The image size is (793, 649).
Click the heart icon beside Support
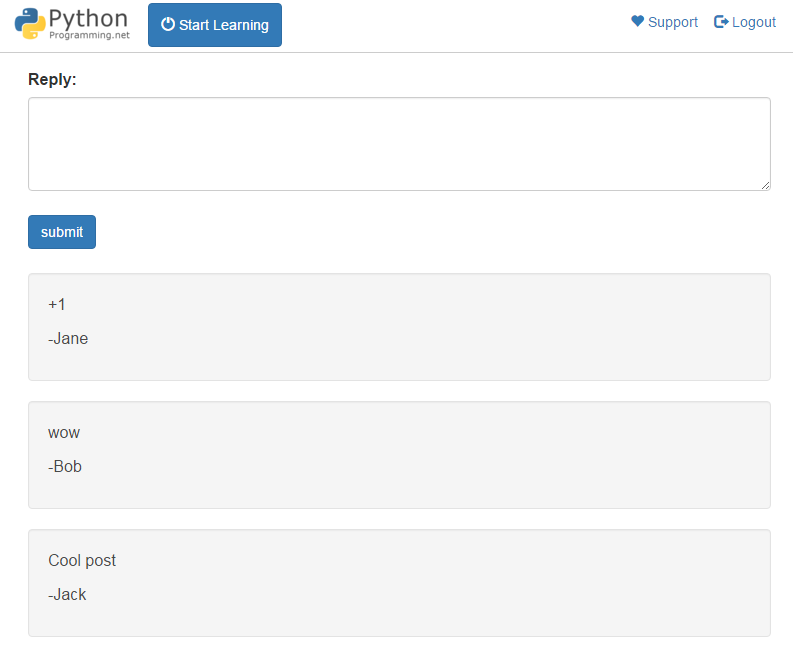638,22
